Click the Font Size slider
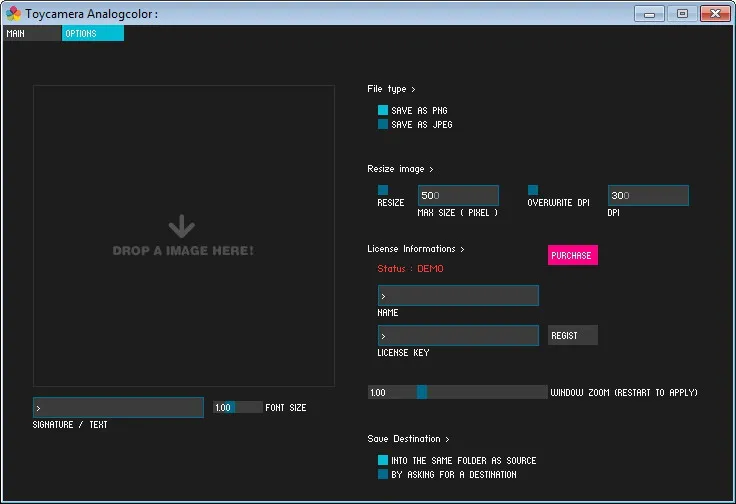This screenshot has height=504, width=736. pos(238,407)
